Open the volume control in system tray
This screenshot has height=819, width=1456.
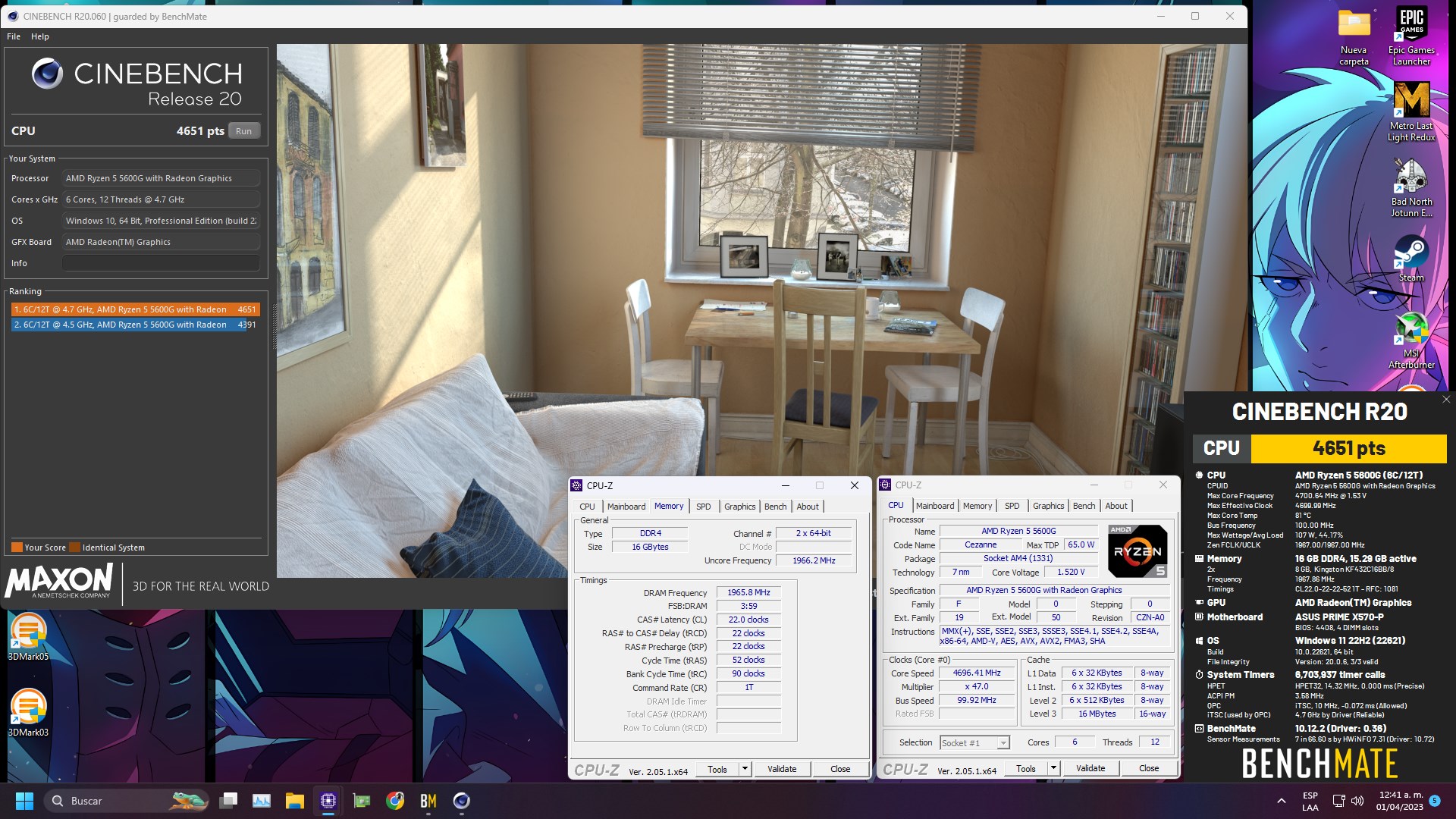coord(1357,801)
